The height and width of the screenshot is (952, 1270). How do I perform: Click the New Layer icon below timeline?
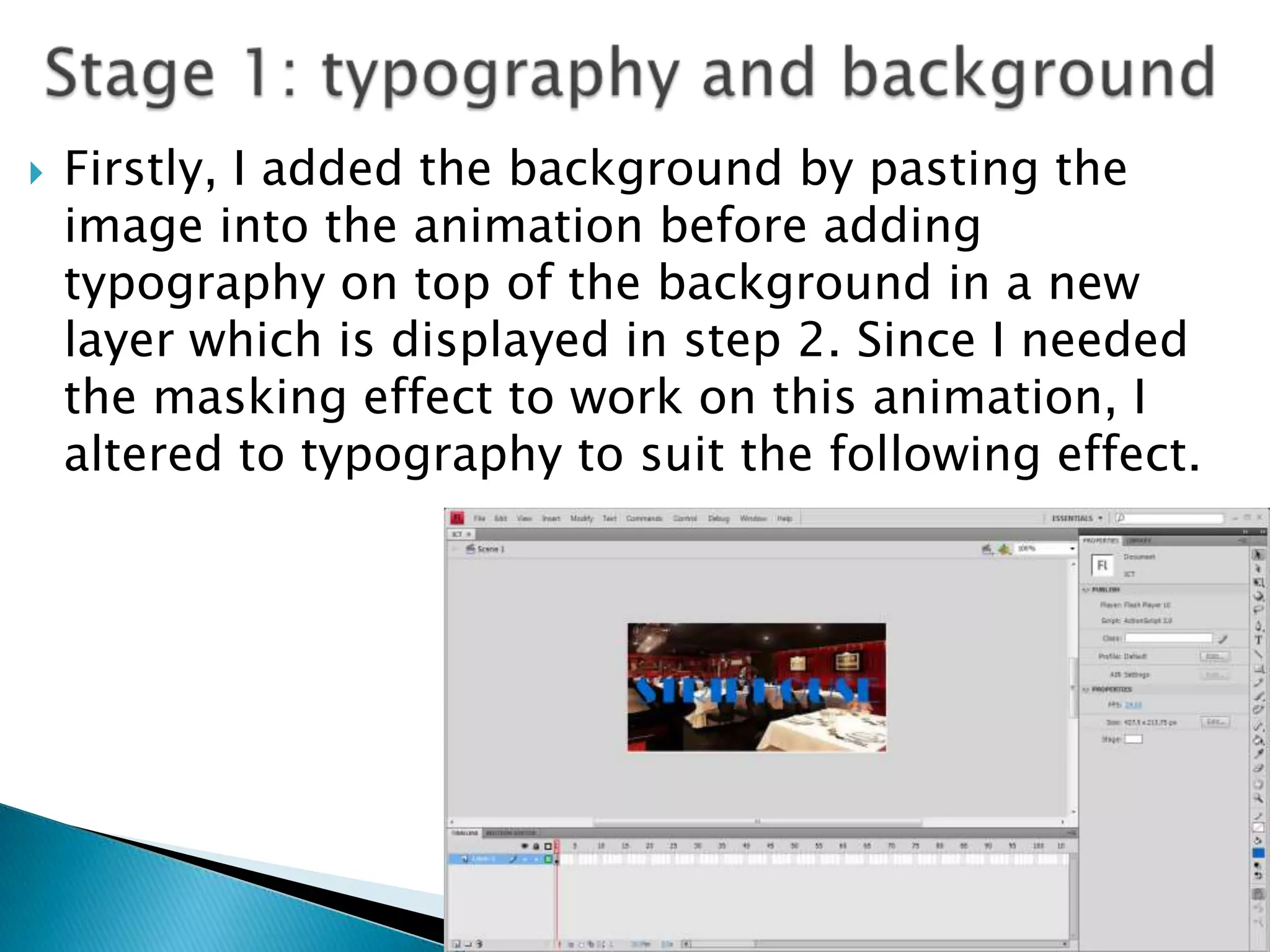[x=456, y=944]
